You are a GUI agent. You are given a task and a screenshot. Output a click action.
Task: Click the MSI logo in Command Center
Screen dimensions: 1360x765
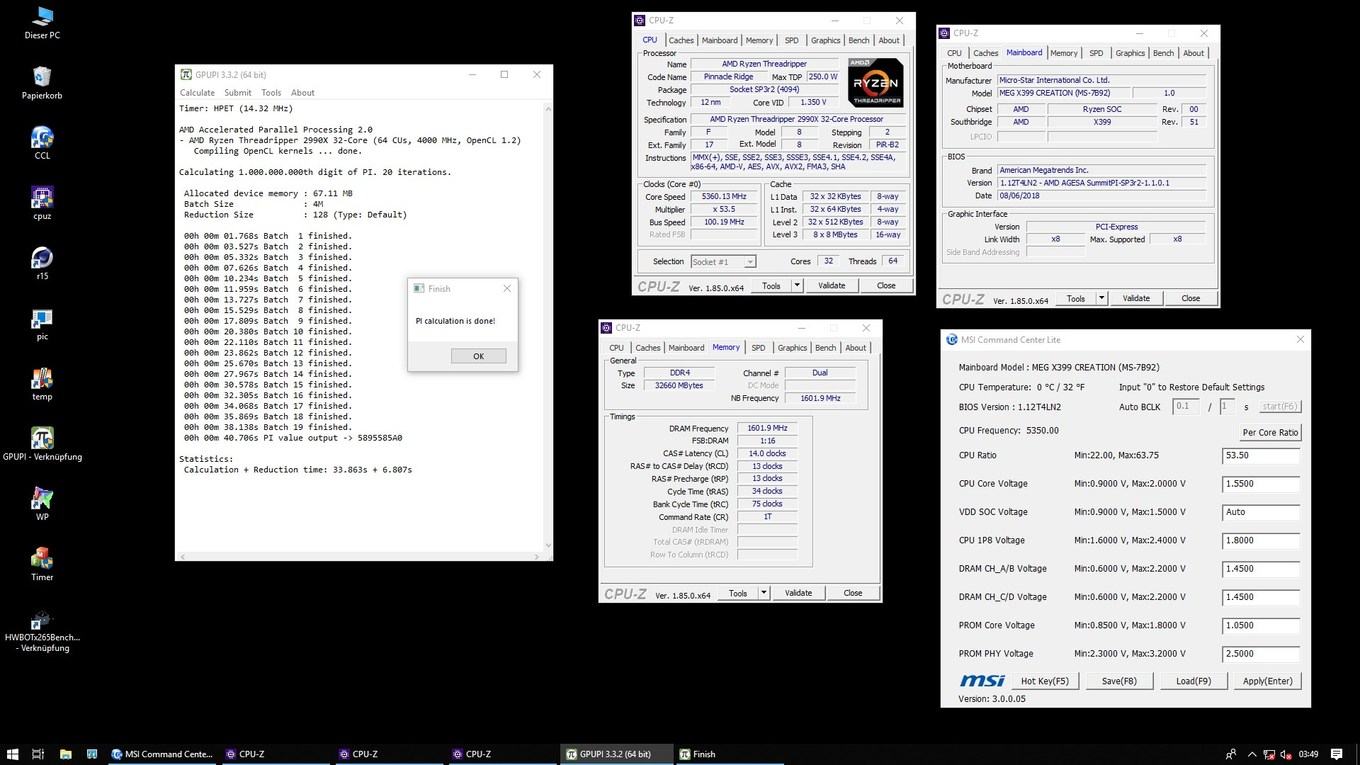point(982,681)
